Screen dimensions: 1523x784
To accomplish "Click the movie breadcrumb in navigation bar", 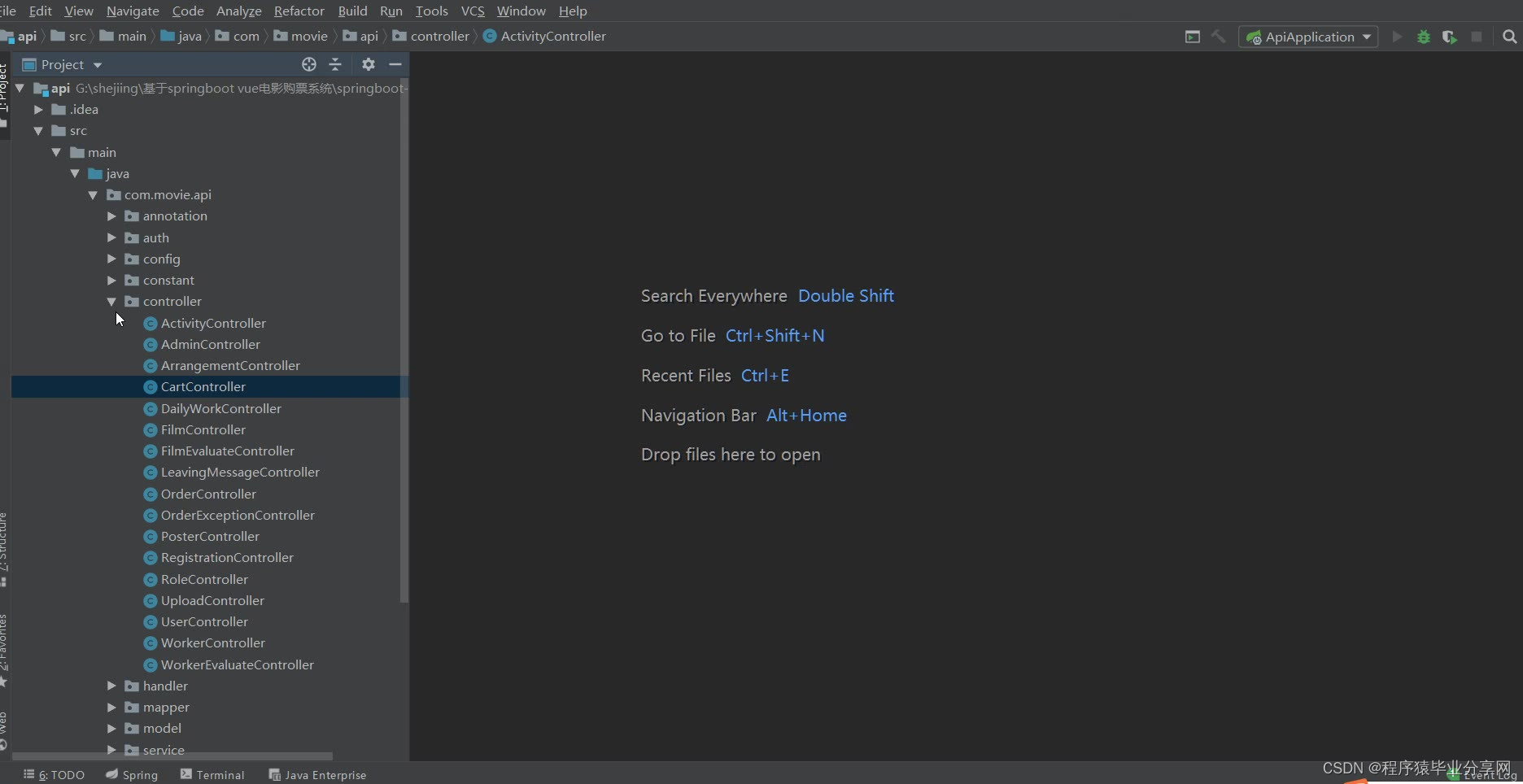I will pos(301,37).
